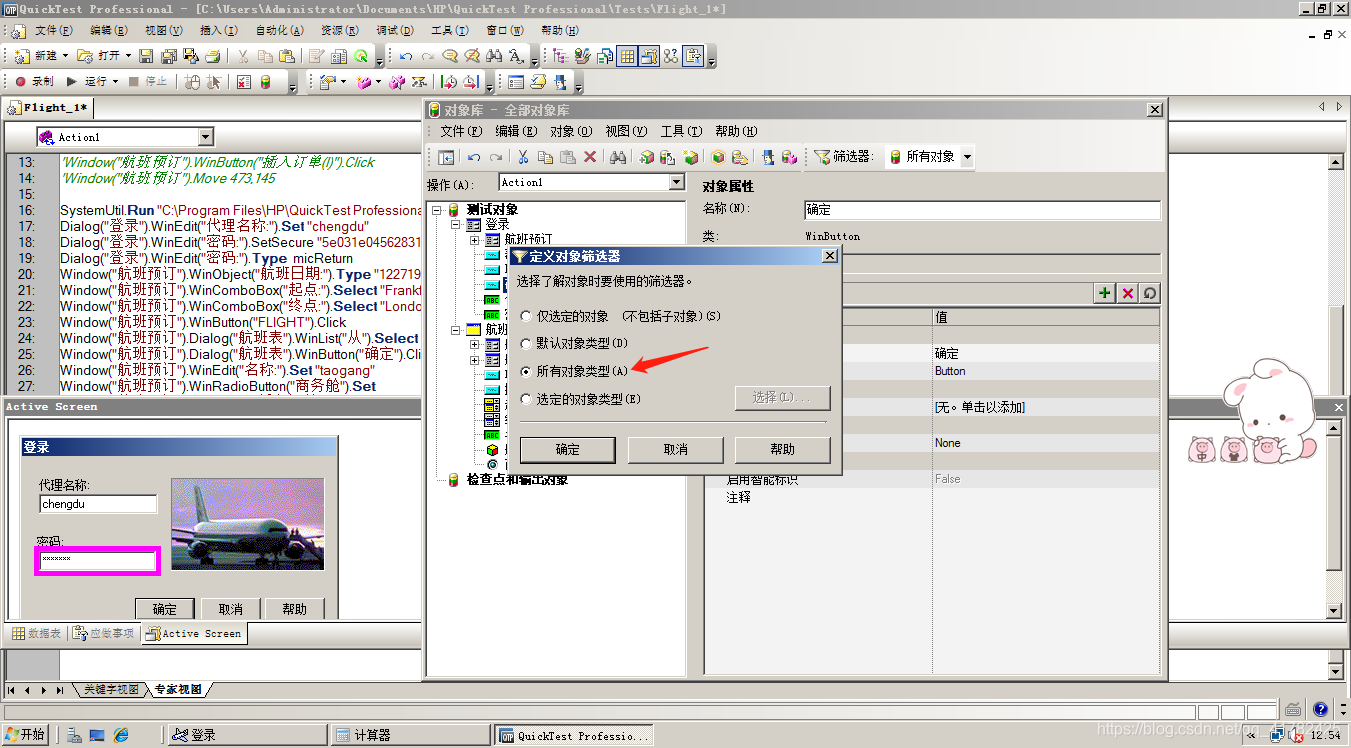Click the Paste icon in the main toolbar
1351x748 pixels.
(289, 56)
